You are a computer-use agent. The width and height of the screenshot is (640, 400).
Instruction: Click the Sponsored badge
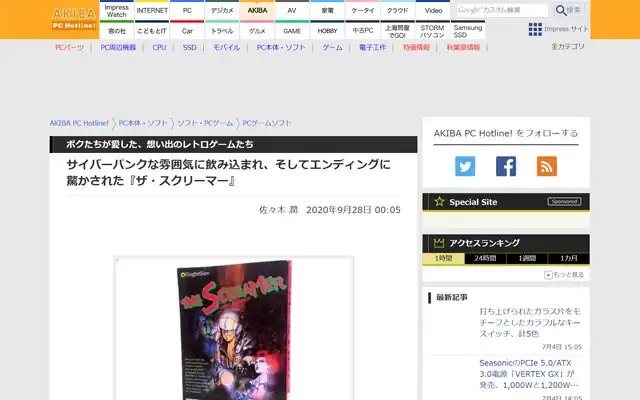pyautogui.click(x=564, y=202)
